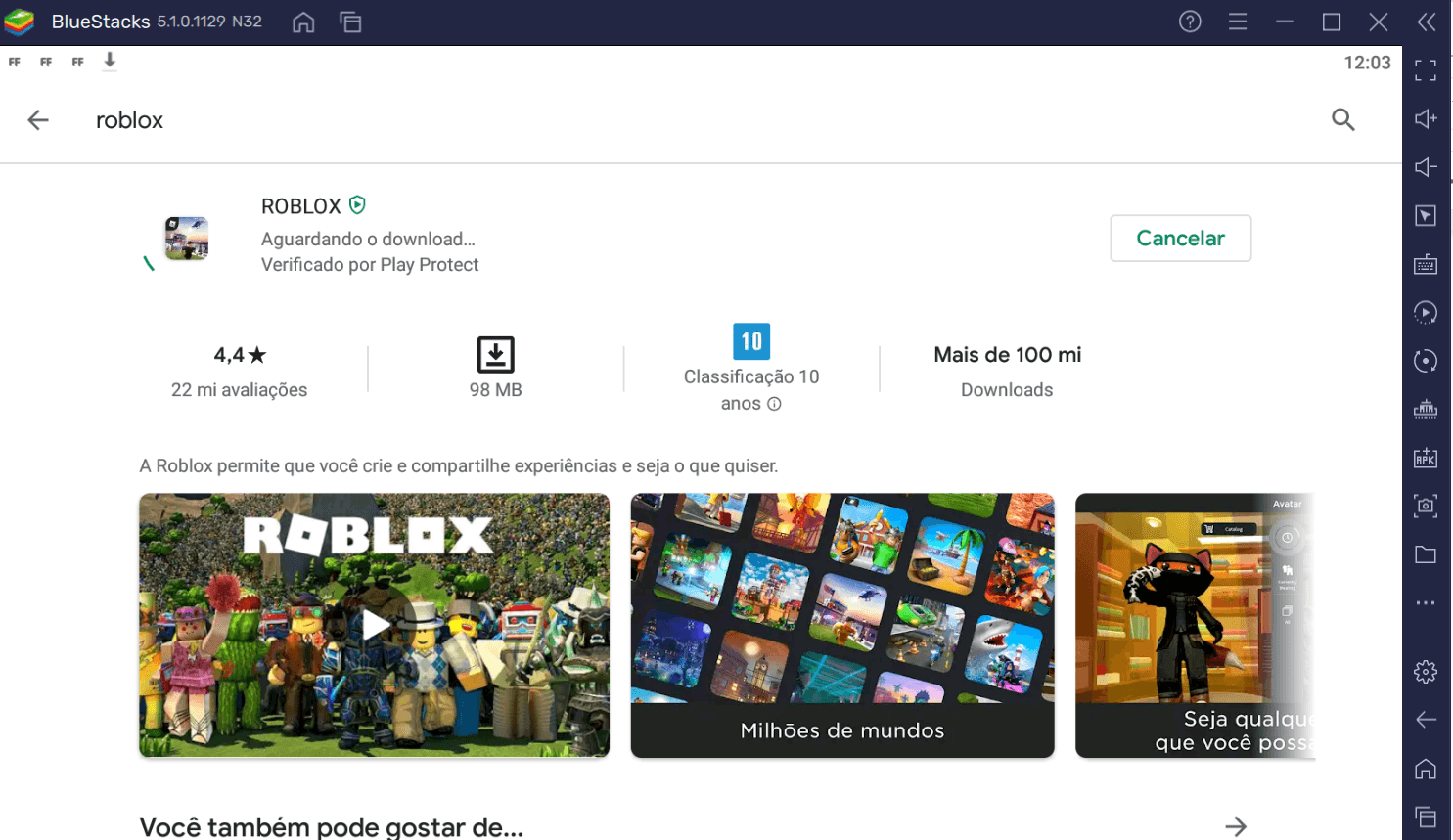Viewport: 1453px width, 840px height.
Task: Go back from roblox search results
Action: point(38,119)
